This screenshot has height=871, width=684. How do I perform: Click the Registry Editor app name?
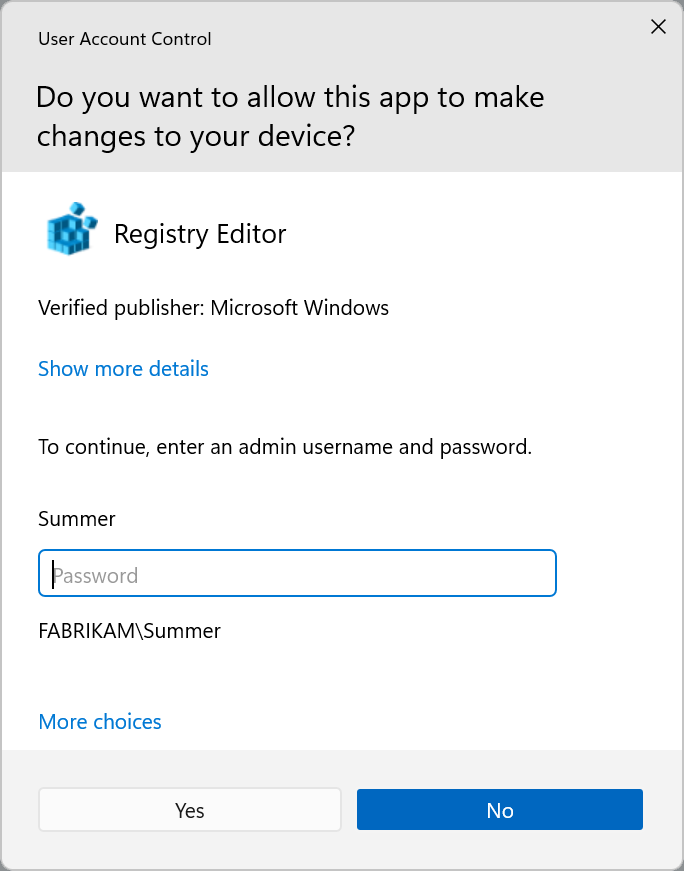tap(200, 234)
